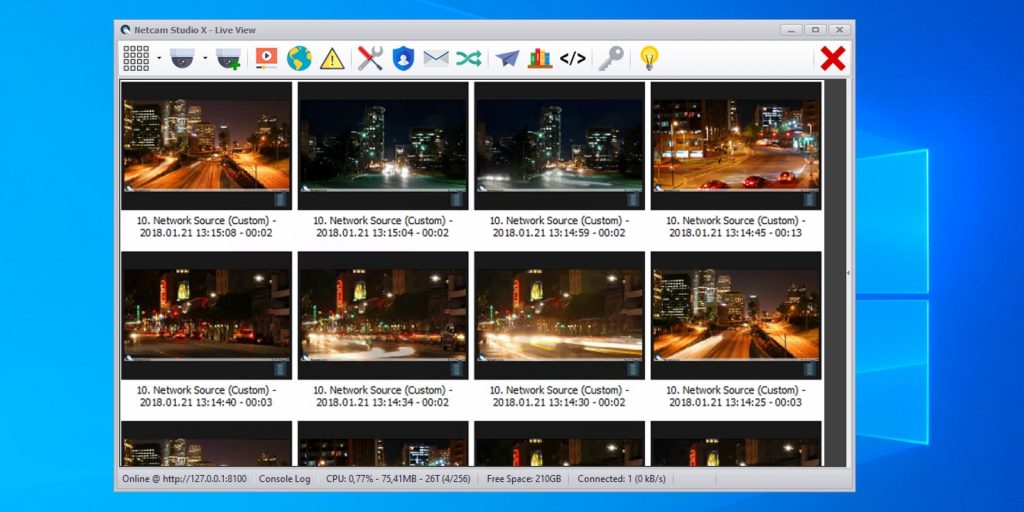Click caption text '2018.01.21 13:14:45 - 00:13'

tap(736, 232)
